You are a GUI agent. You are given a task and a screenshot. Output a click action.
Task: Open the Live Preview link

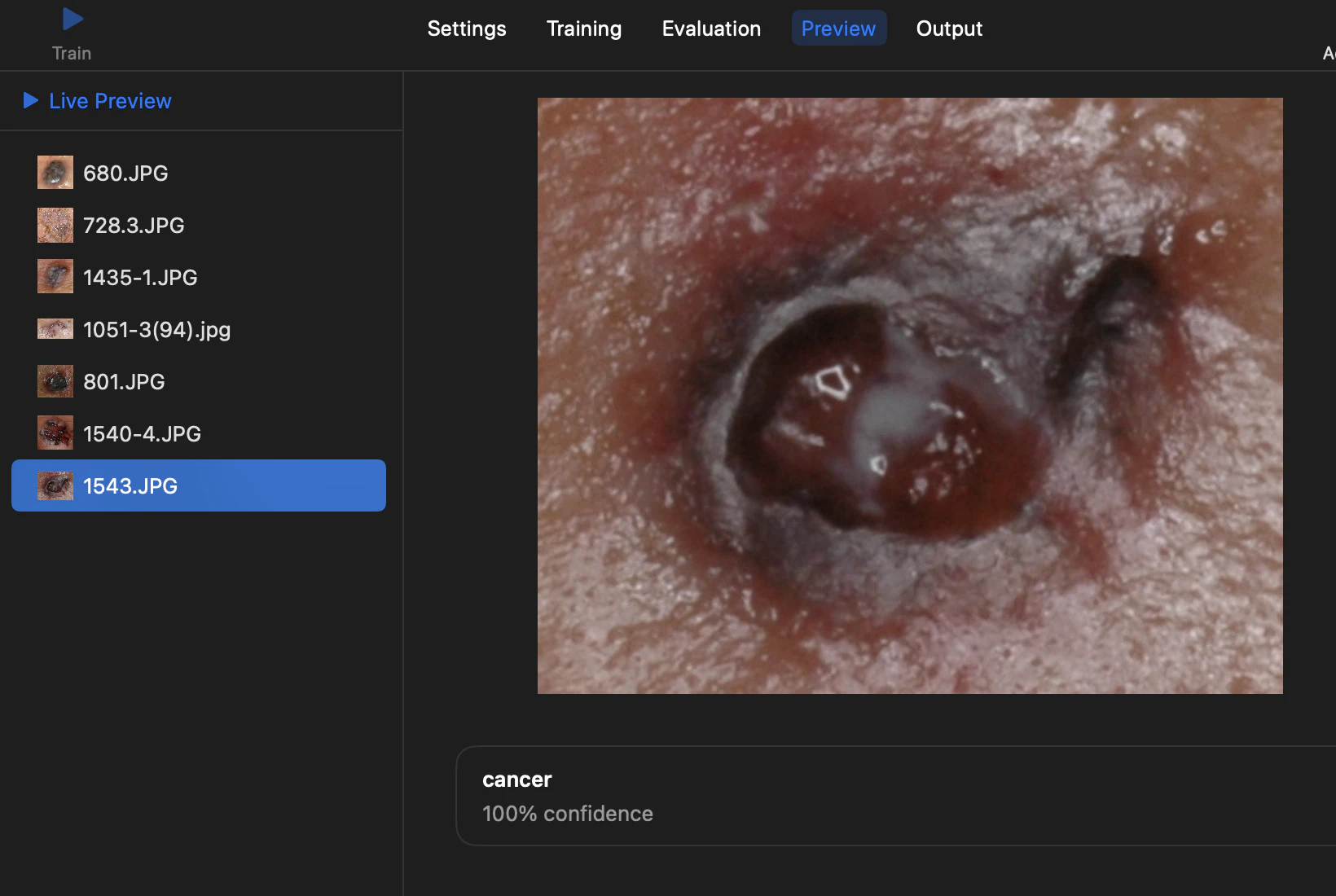coord(110,101)
